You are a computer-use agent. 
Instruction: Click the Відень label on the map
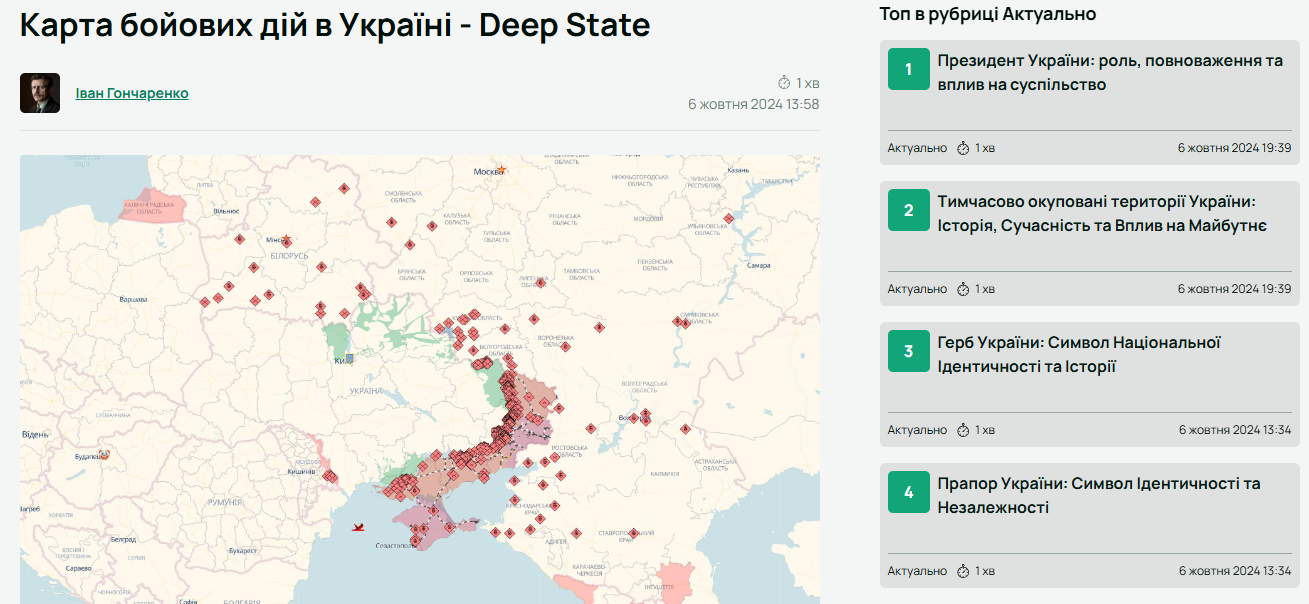[x=35, y=434]
